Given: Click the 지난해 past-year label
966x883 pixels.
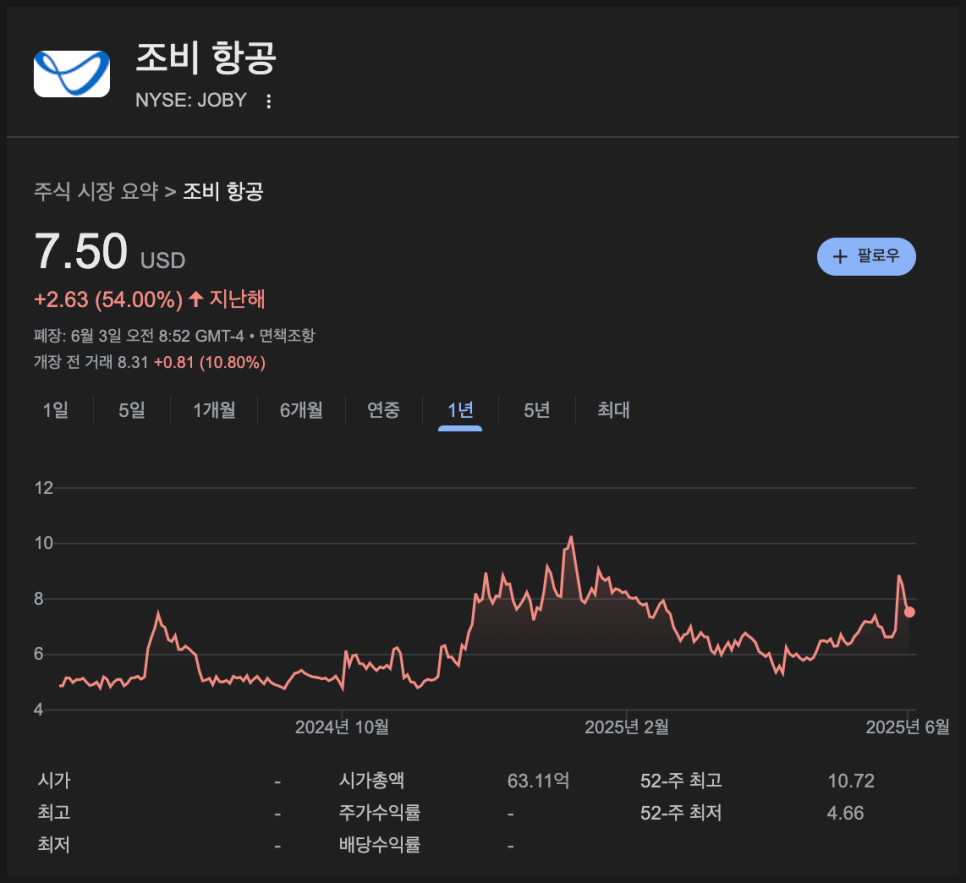Looking at the screenshot, I should (237, 299).
